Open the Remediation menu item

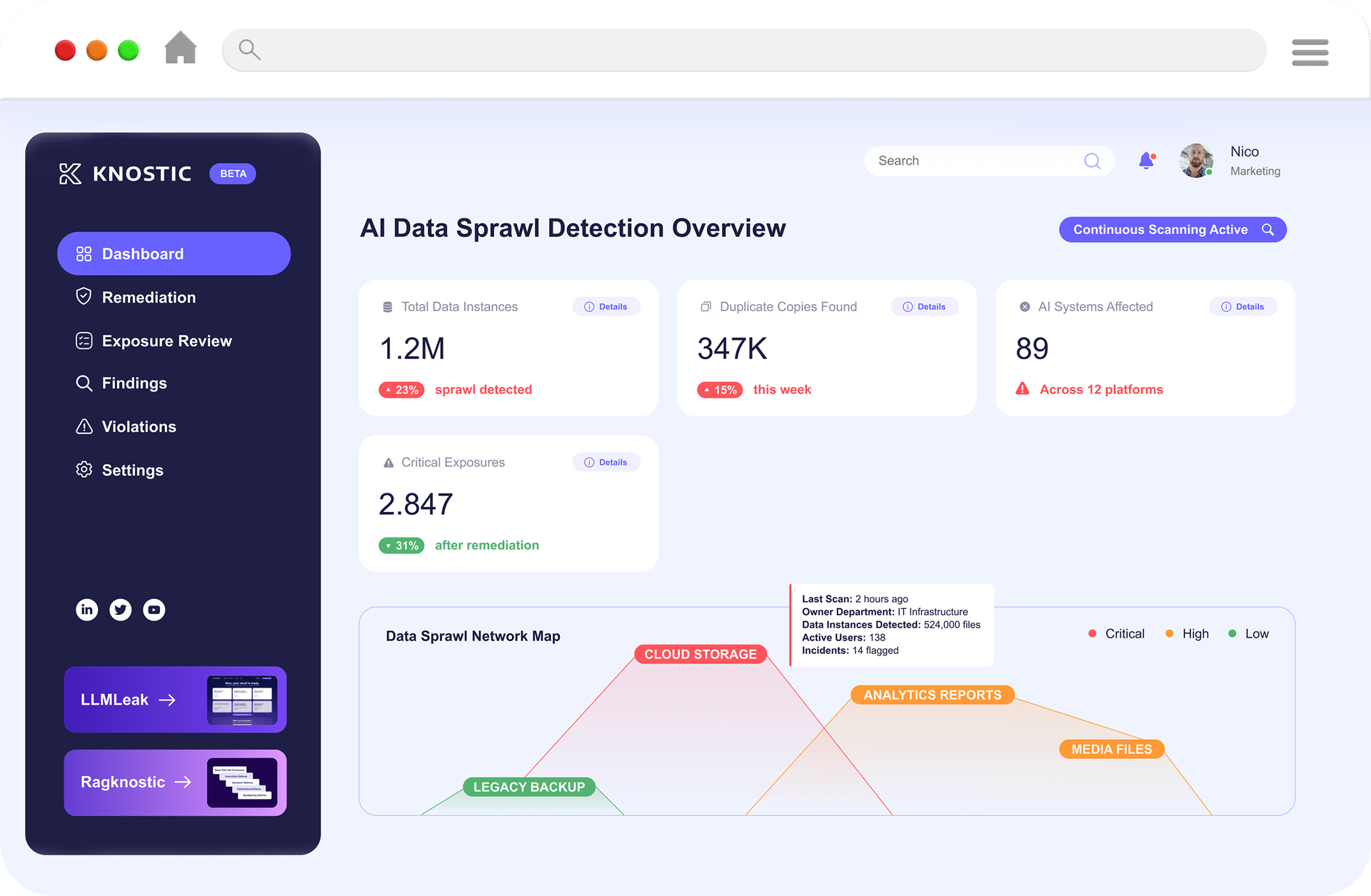149,297
